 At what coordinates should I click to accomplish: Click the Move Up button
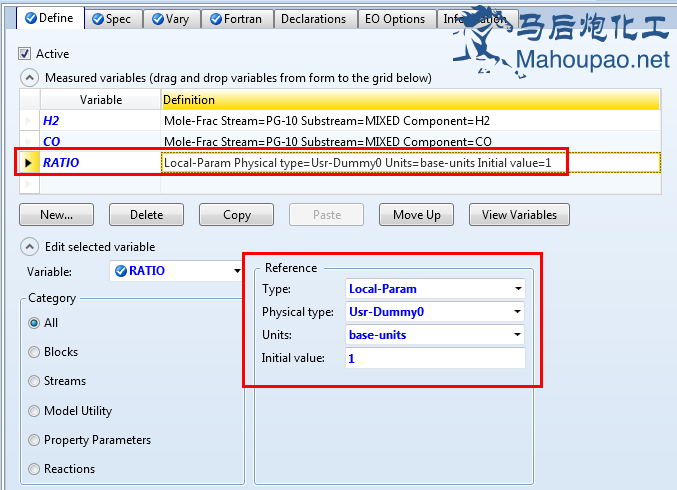(416, 215)
